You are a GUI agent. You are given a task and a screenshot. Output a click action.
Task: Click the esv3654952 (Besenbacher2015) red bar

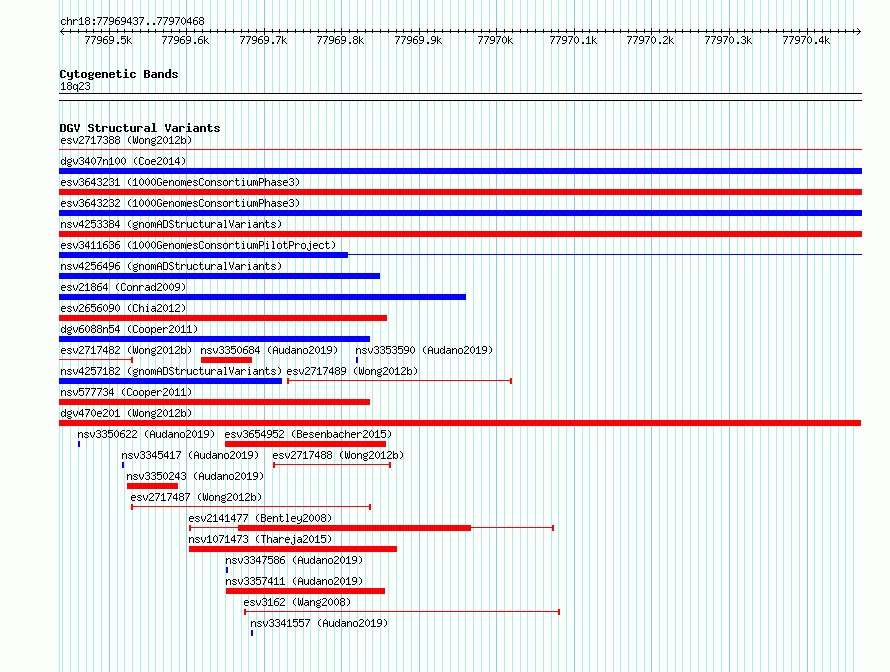[x=305, y=444]
